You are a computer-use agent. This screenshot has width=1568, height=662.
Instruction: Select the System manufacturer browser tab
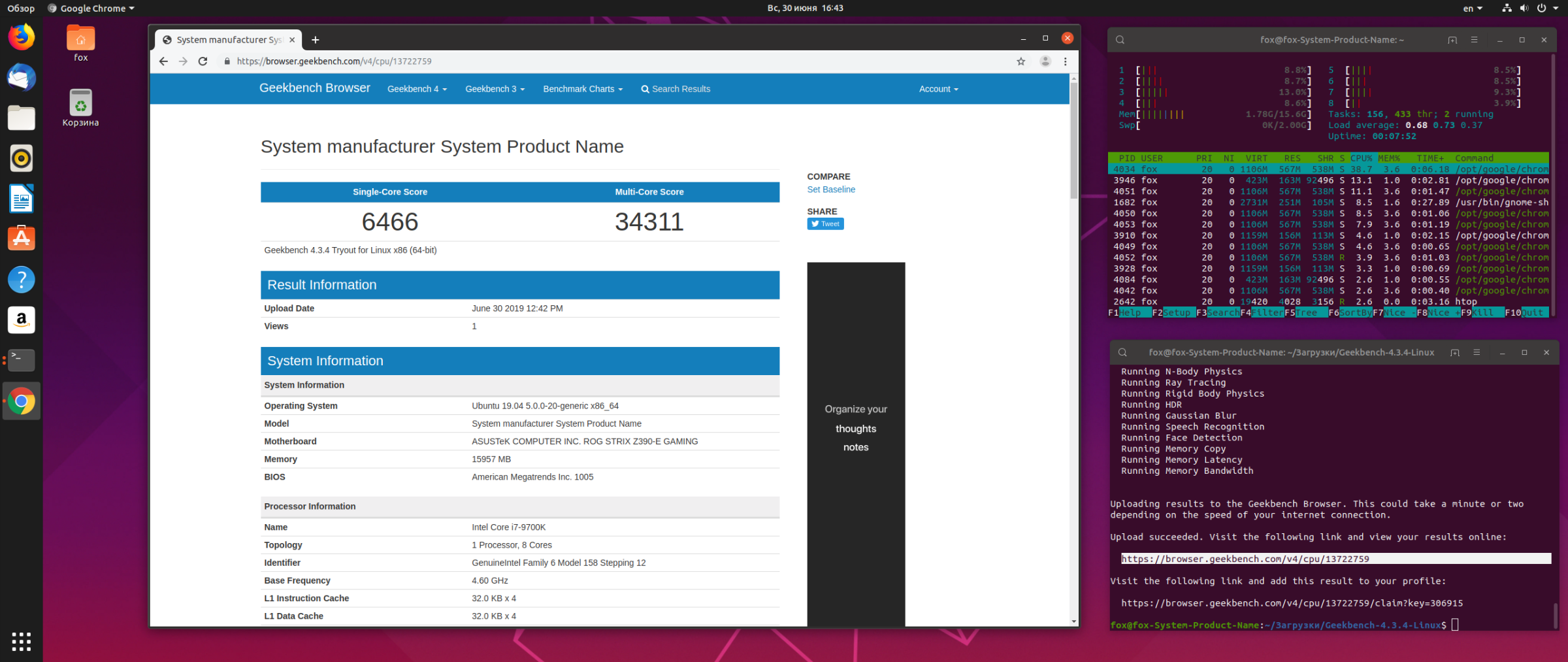coord(224,40)
